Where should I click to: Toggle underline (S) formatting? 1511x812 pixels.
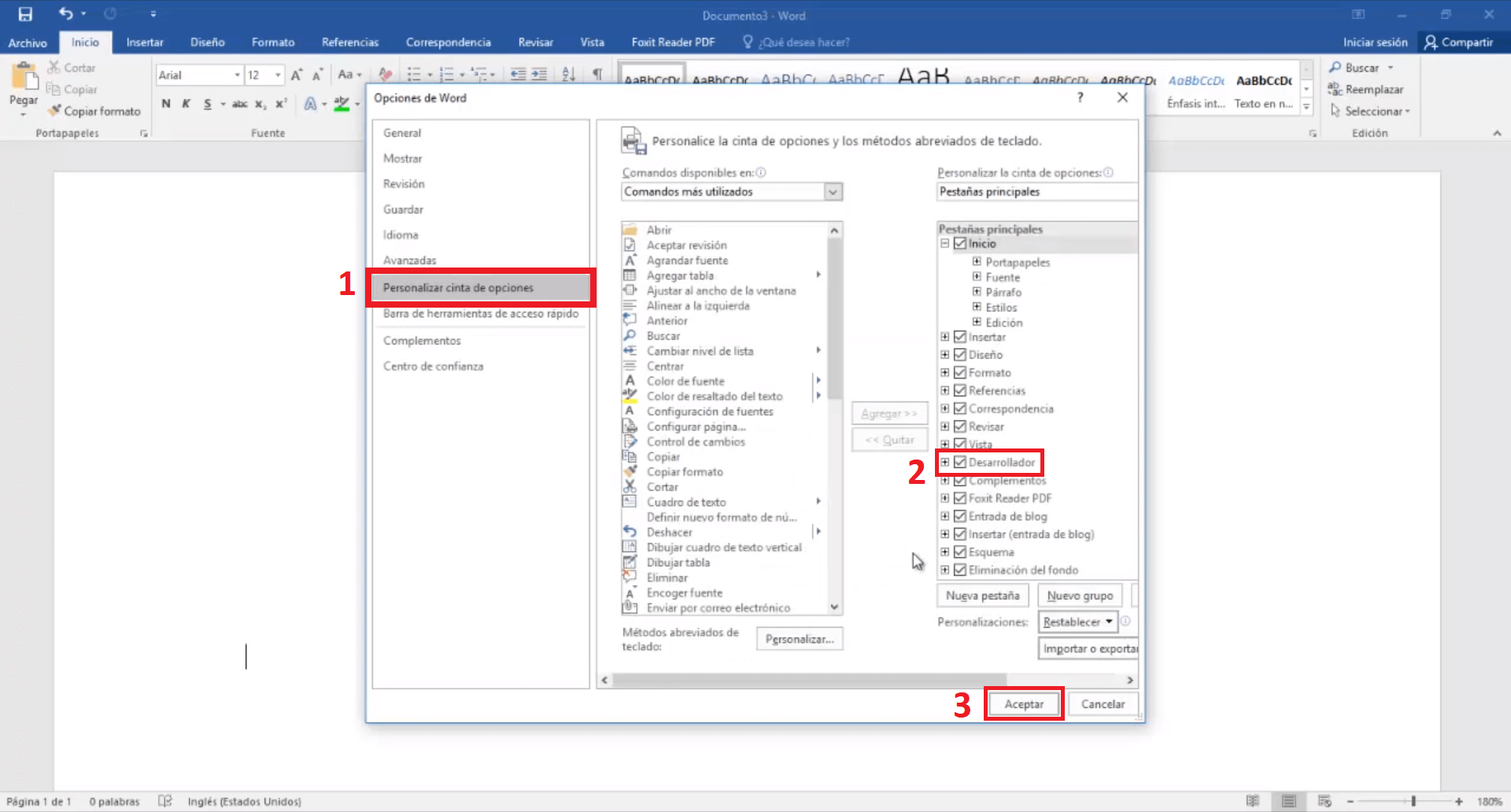coord(208,103)
